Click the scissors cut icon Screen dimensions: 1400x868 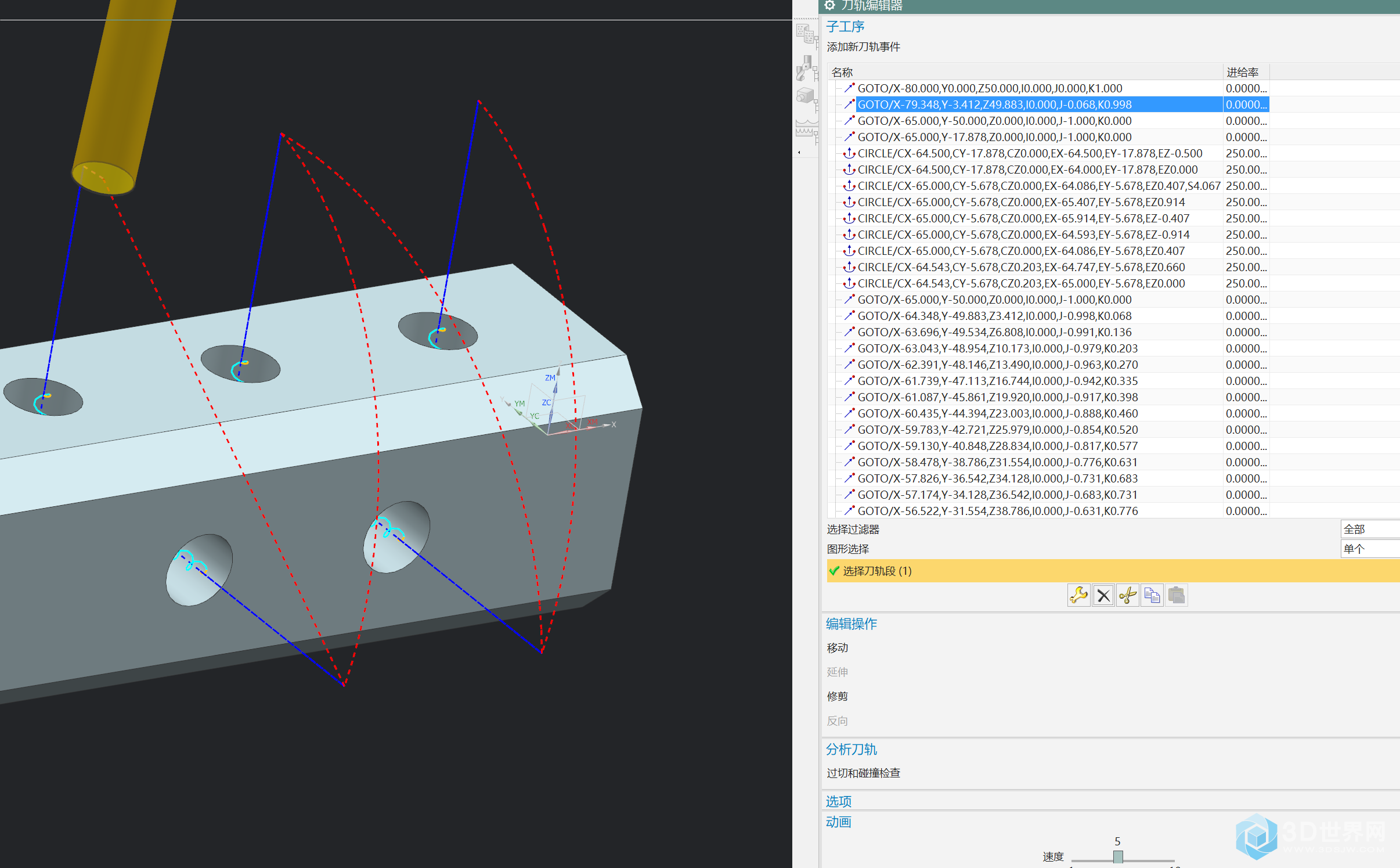tap(1127, 595)
